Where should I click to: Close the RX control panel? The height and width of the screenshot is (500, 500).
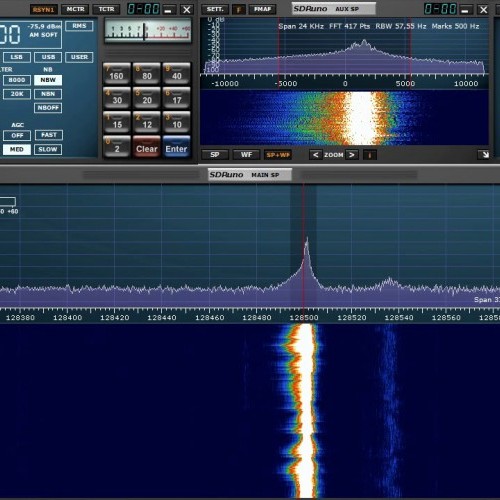[187, 10]
